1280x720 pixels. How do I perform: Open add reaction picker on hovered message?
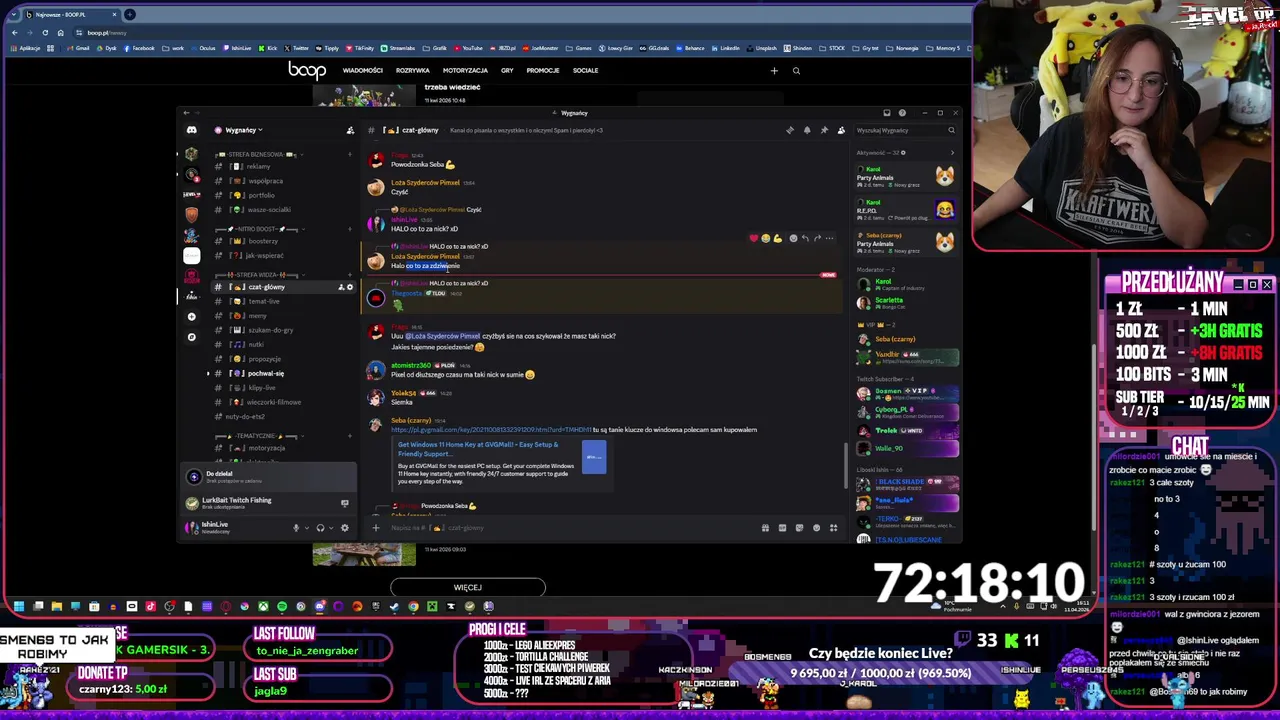(793, 238)
